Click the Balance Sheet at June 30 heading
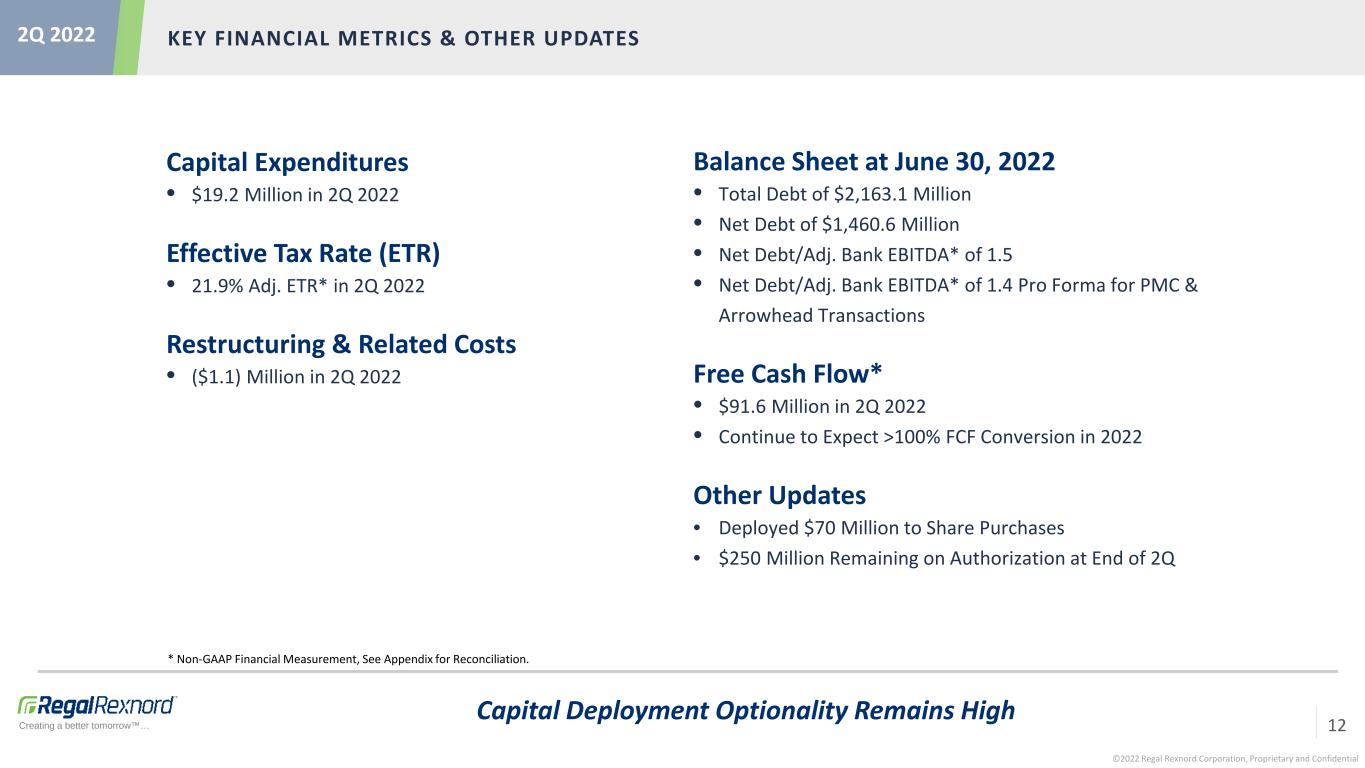This screenshot has width=1365, height=768. tap(874, 162)
